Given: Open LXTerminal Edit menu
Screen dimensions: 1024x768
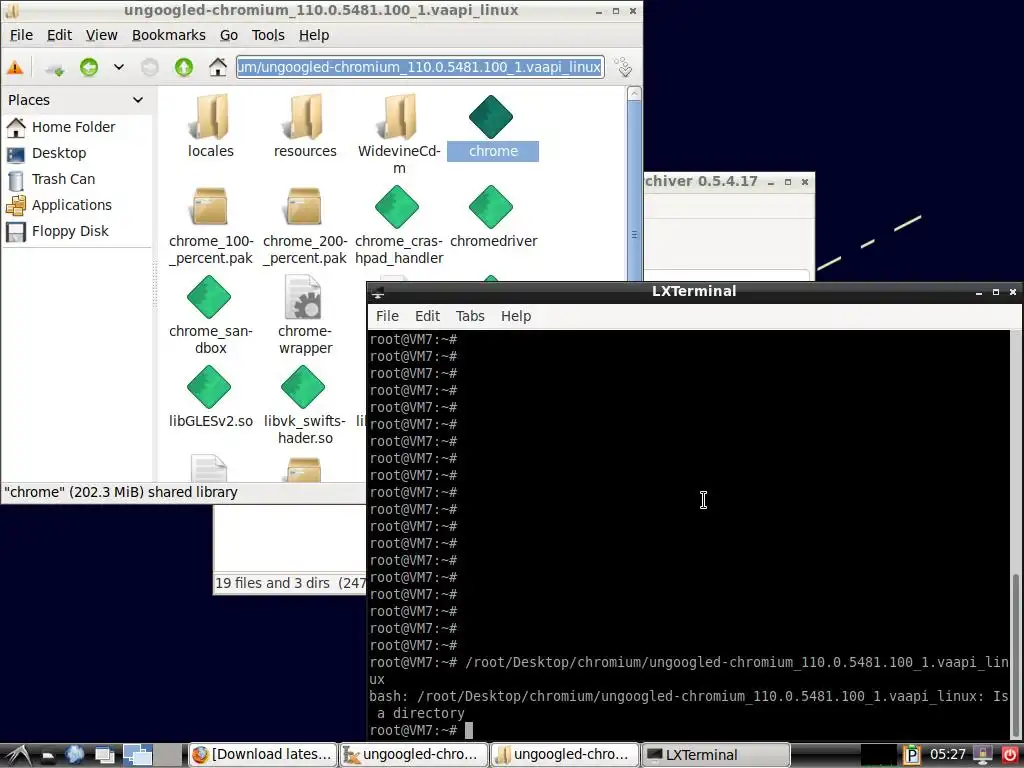Looking at the screenshot, I should click(x=427, y=316).
